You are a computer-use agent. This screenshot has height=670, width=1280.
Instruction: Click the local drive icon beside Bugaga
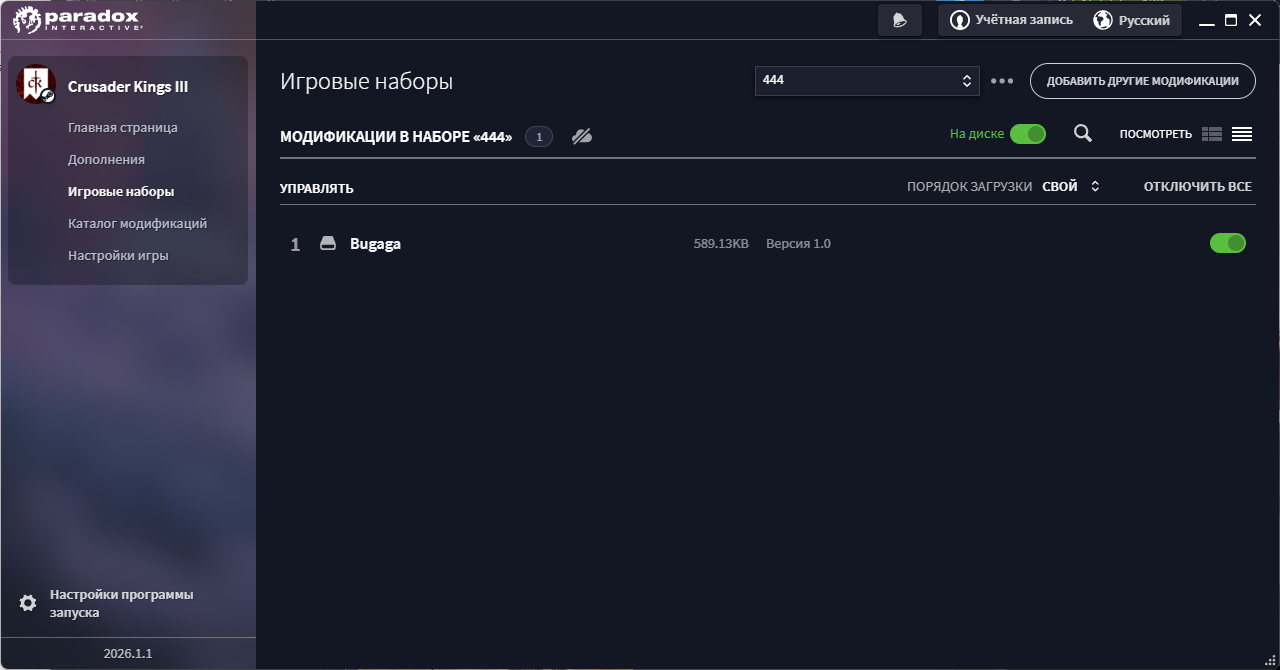(327, 243)
